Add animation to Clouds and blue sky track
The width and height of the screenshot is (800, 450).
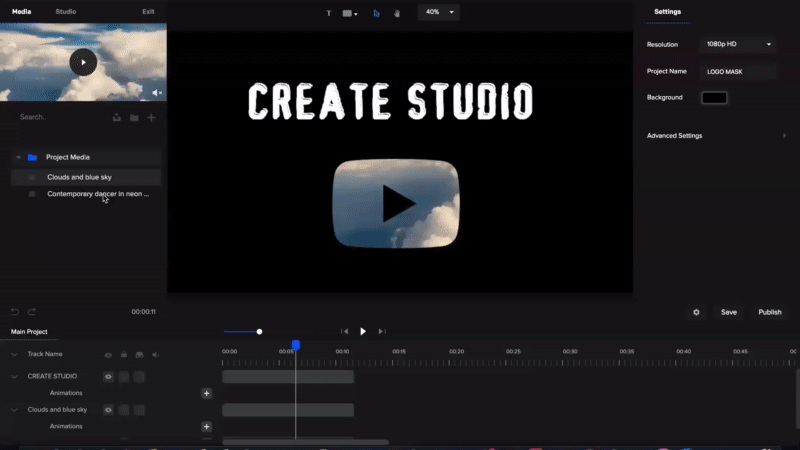(x=206, y=427)
